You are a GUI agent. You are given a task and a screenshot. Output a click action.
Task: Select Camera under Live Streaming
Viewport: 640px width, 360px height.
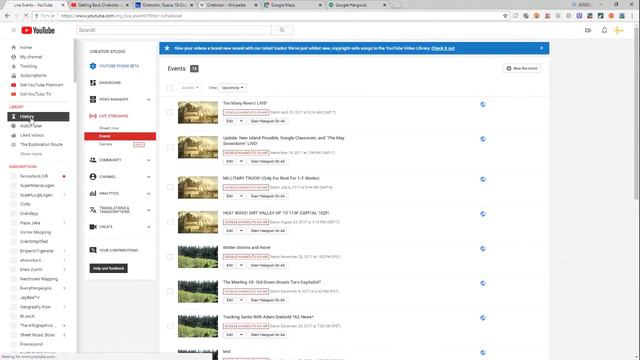106,144
